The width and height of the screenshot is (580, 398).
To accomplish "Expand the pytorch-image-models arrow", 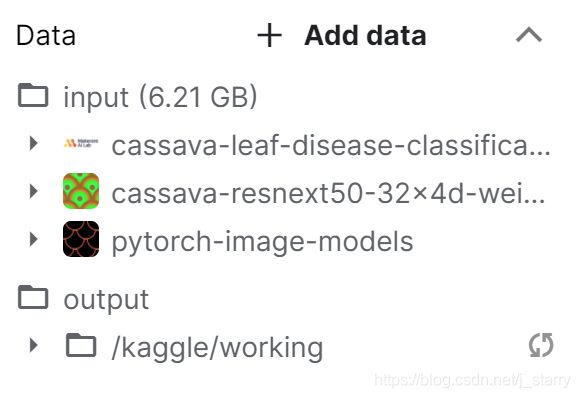I will click(34, 239).
